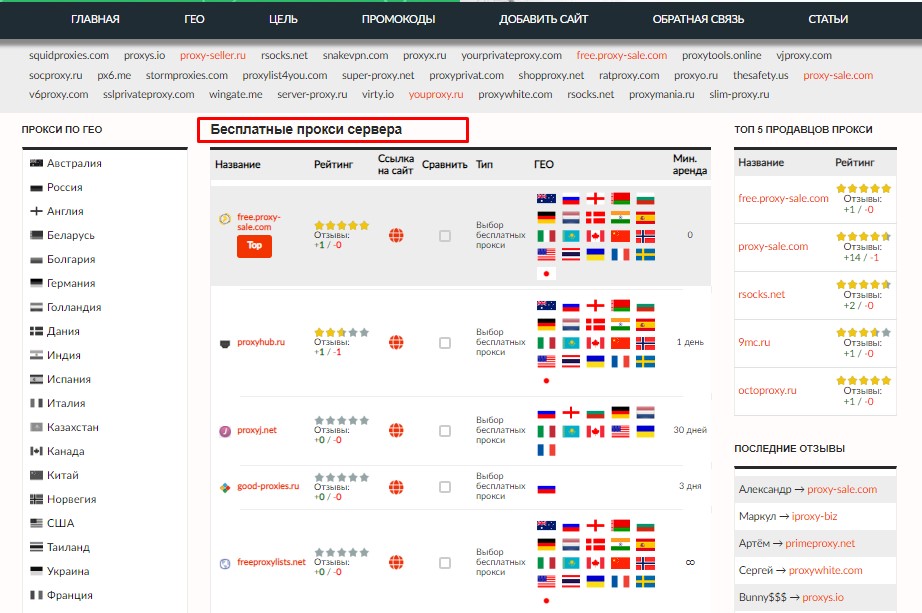Screen dimensions: 922x613
Task: Select Франция in the geo sidebar
Action: click(70, 595)
